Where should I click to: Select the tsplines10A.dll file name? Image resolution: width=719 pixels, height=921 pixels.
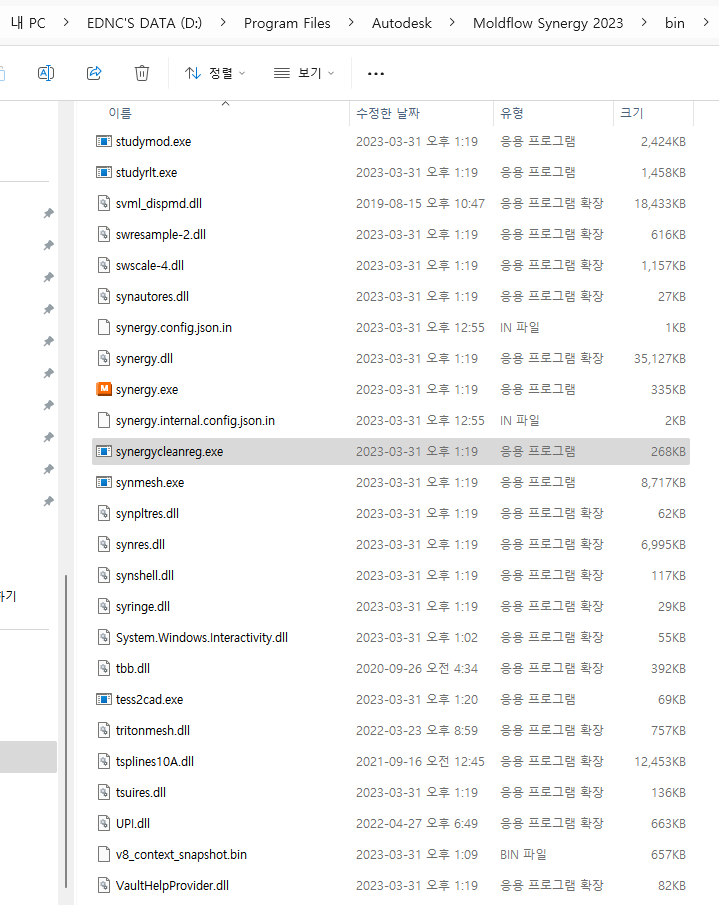(x=154, y=761)
